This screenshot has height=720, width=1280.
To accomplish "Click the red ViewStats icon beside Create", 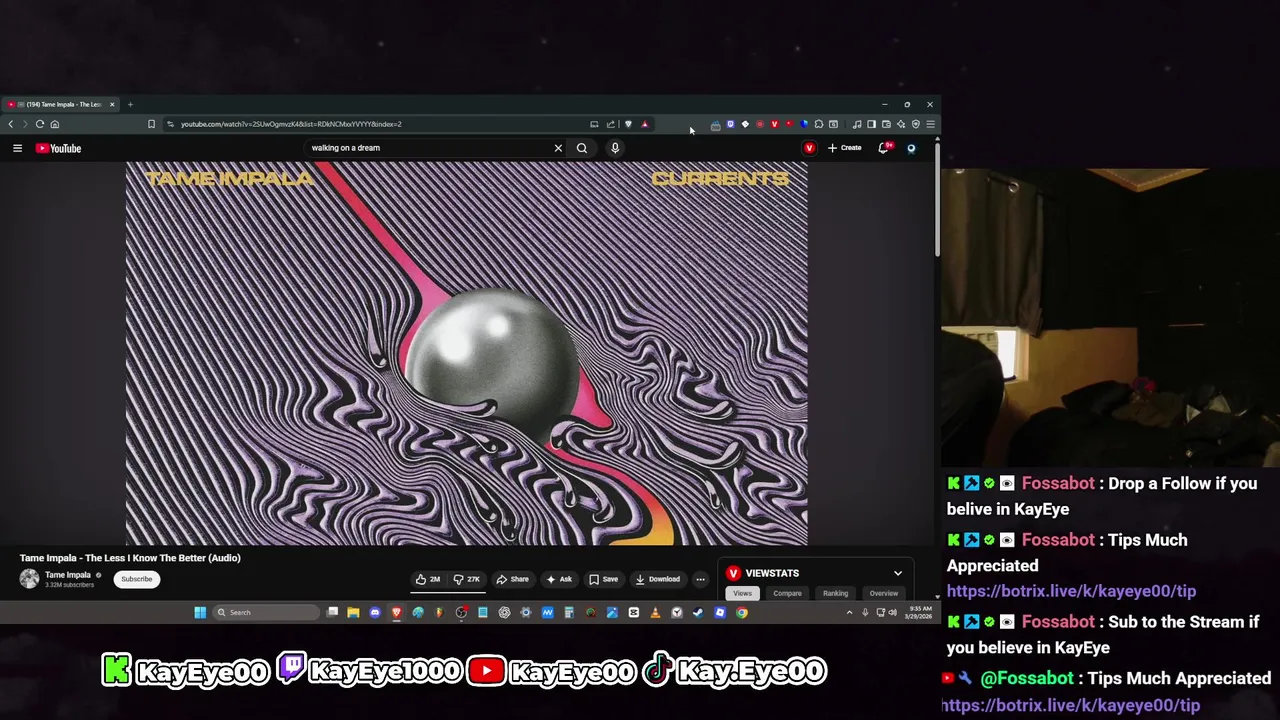I will click(809, 148).
